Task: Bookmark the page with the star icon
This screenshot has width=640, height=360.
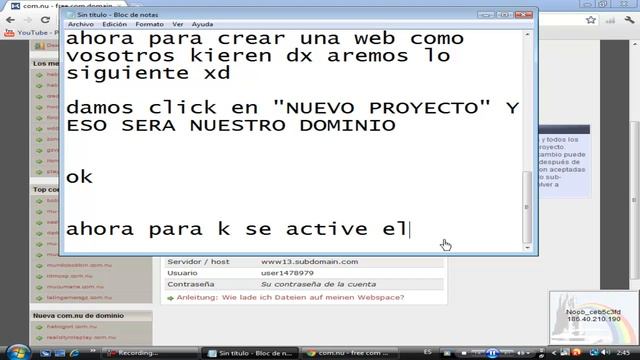Action: click(591, 20)
